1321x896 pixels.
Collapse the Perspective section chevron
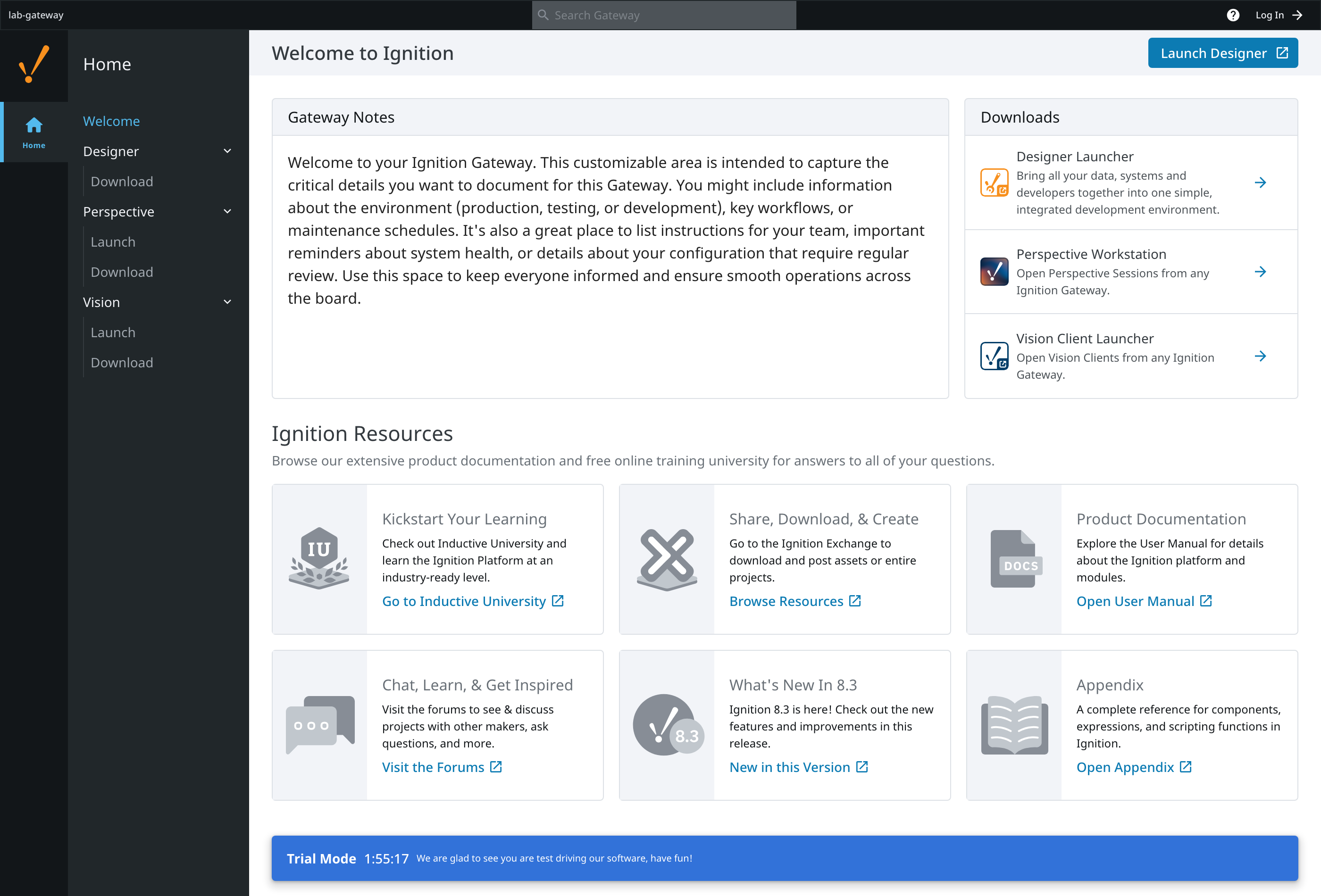pyautogui.click(x=227, y=211)
